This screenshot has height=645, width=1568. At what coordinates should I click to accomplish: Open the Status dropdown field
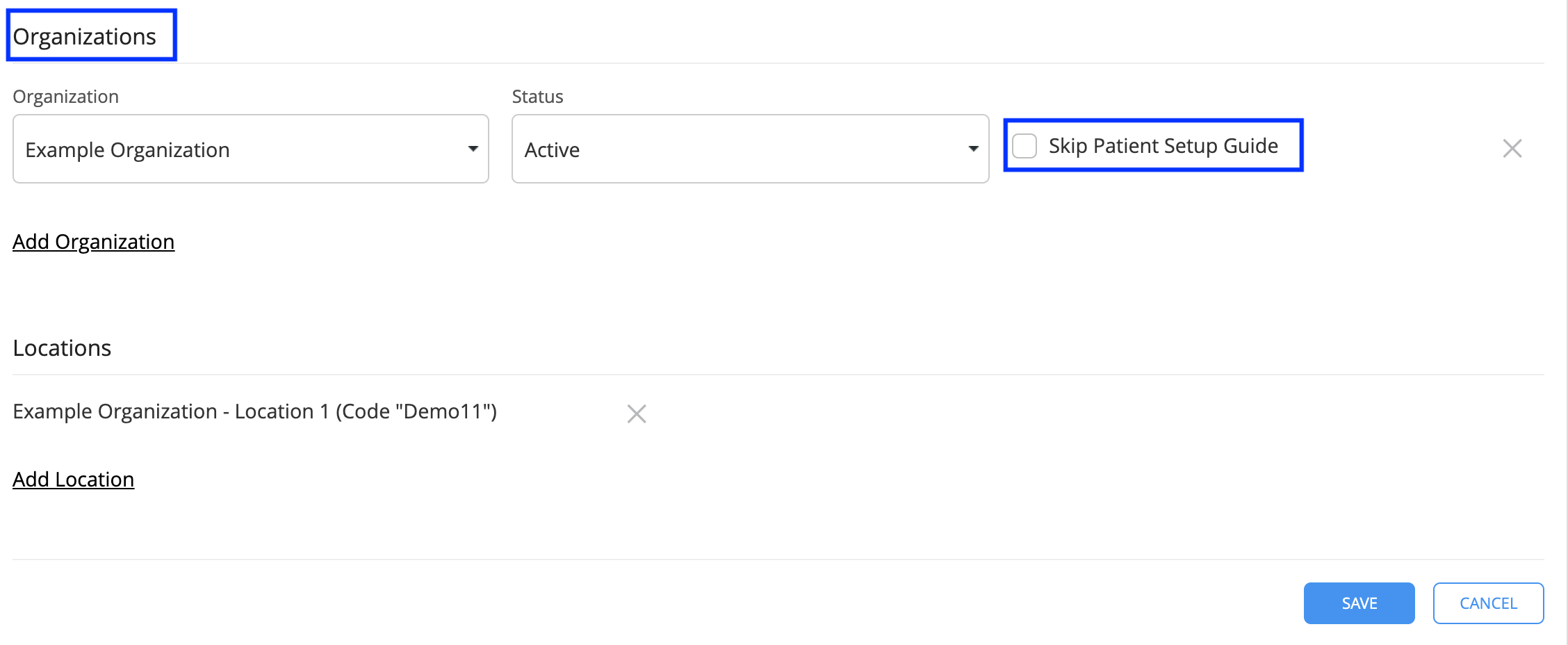click(x=751, y=149)
